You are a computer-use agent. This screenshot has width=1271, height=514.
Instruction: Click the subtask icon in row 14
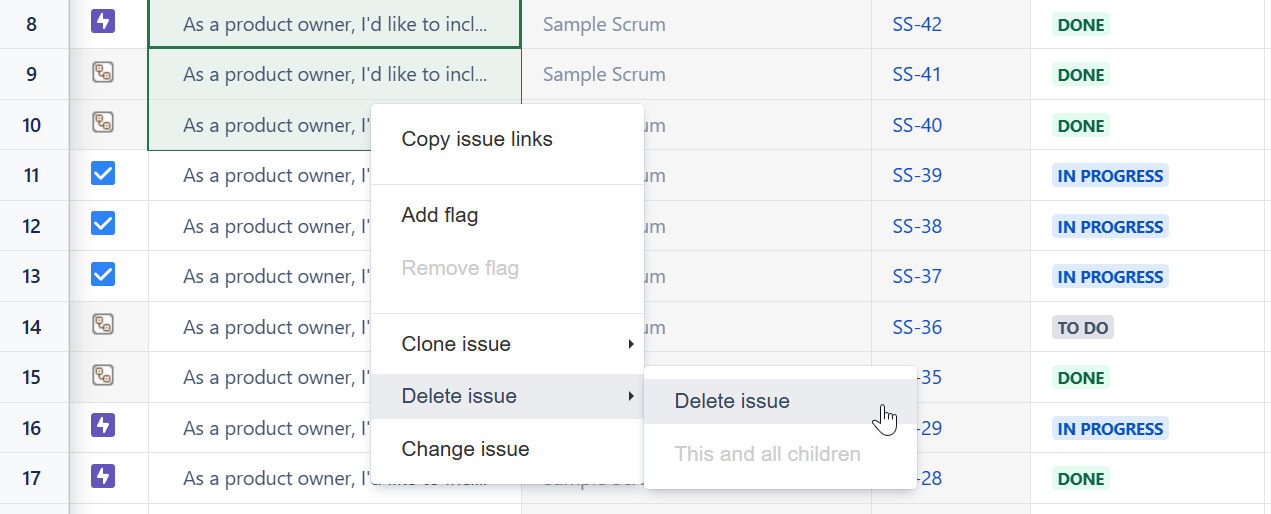(x=103, y=324)
